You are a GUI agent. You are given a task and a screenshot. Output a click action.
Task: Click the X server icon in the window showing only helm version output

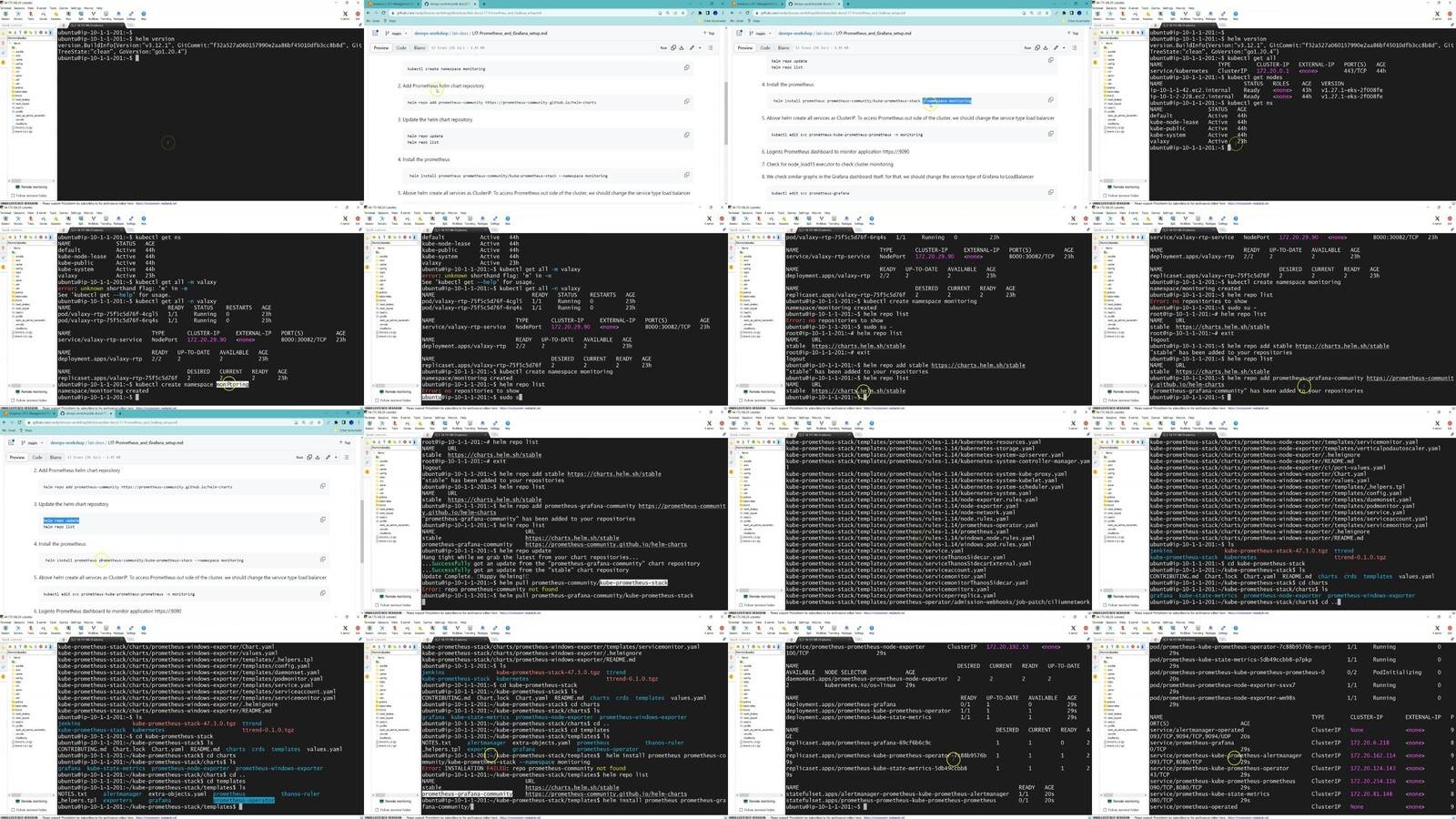(x=345, y=15)
